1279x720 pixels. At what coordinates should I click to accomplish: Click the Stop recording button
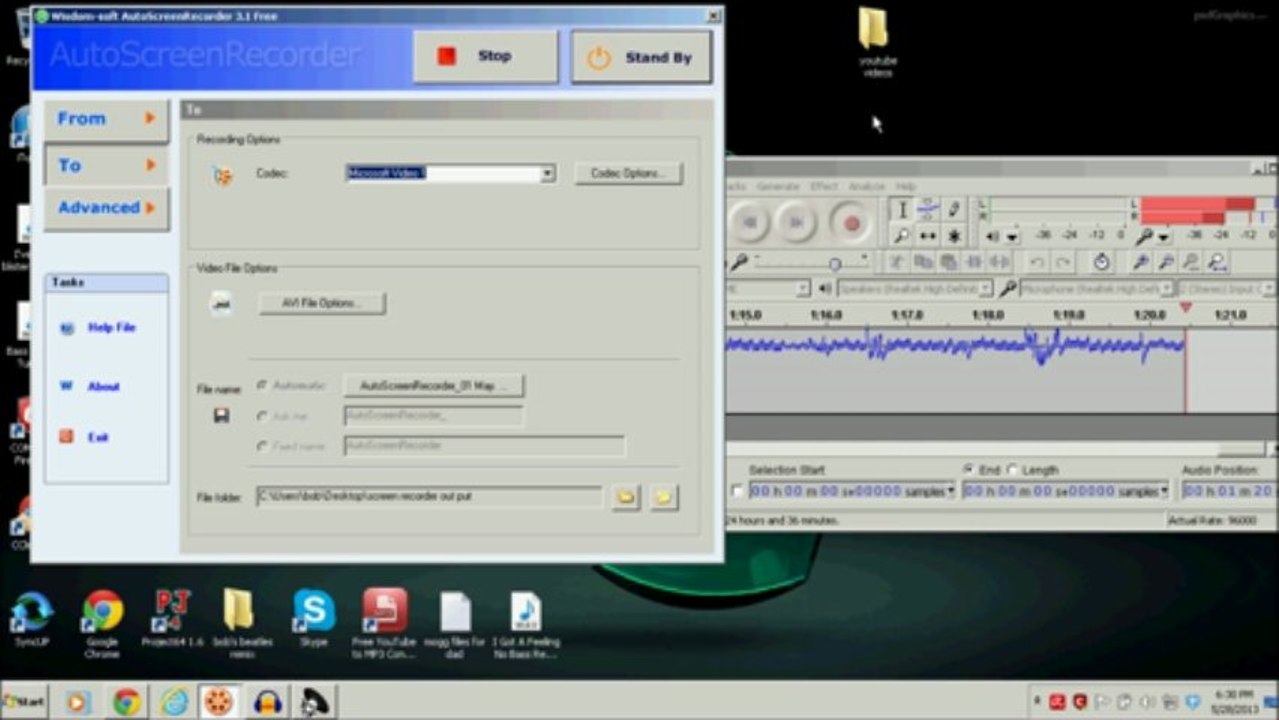click(x=486, y=57)
